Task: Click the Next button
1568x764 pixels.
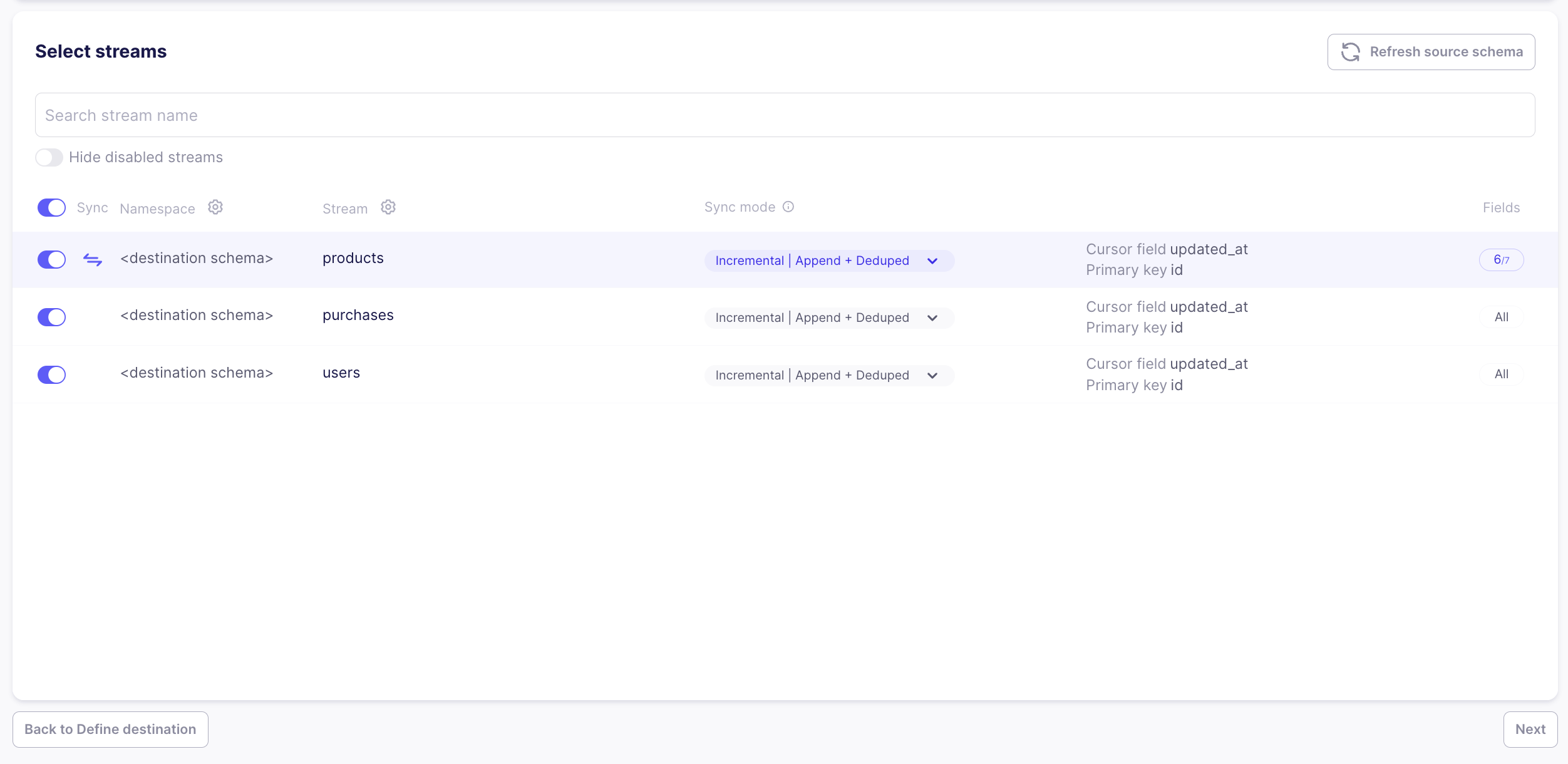Action: (1530, 729)
